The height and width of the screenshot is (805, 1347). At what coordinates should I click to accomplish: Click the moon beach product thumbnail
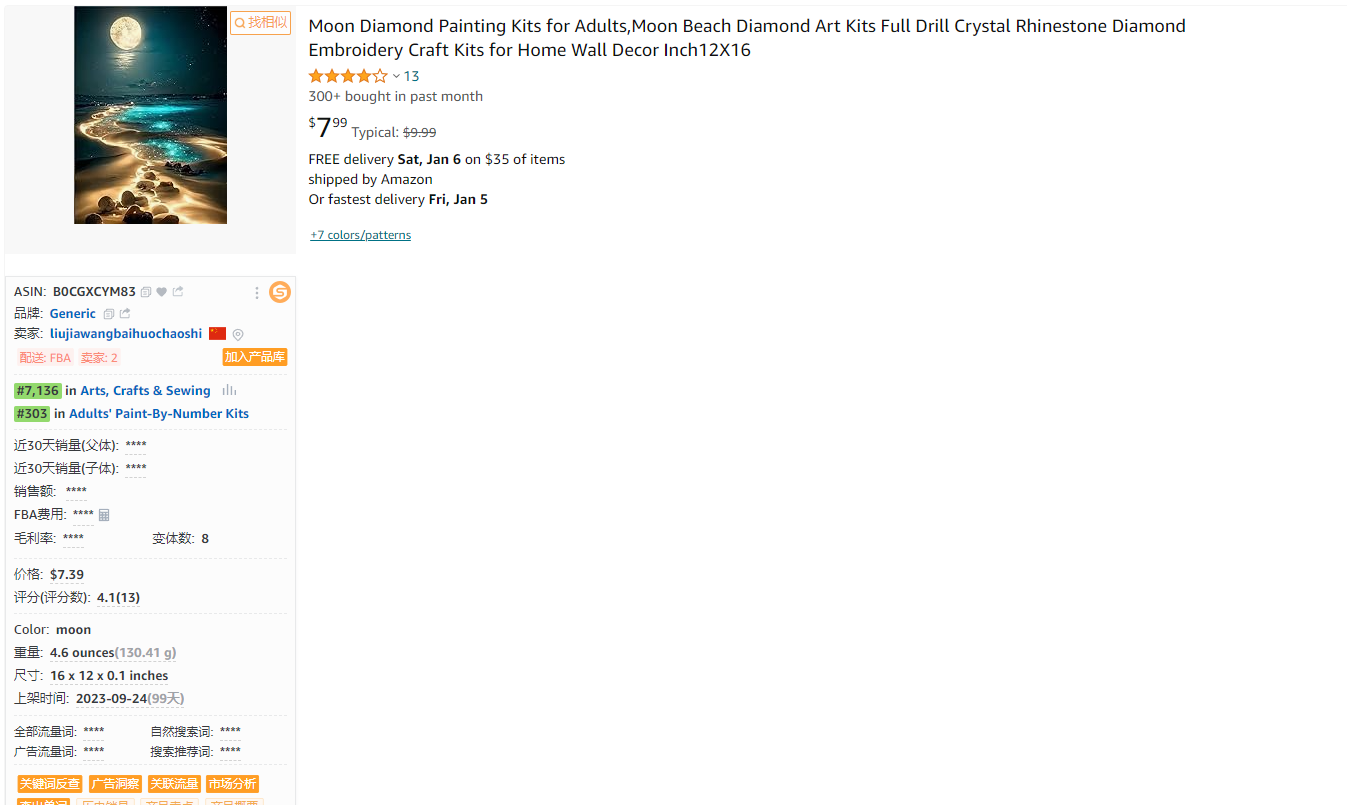coord(150,115)
